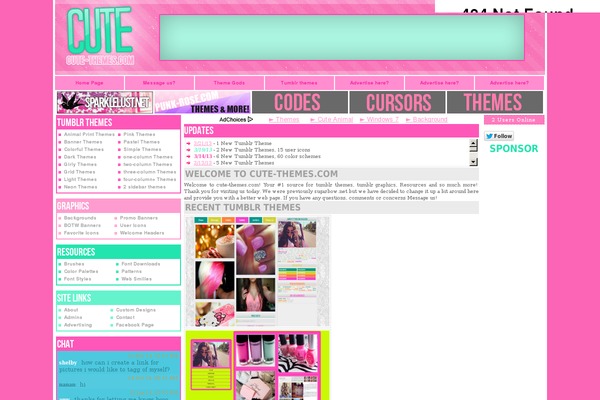This screenshot has width=600, height=400.
Task: Click the AdChoices triangle icon
Action: [x=250, y=119]
